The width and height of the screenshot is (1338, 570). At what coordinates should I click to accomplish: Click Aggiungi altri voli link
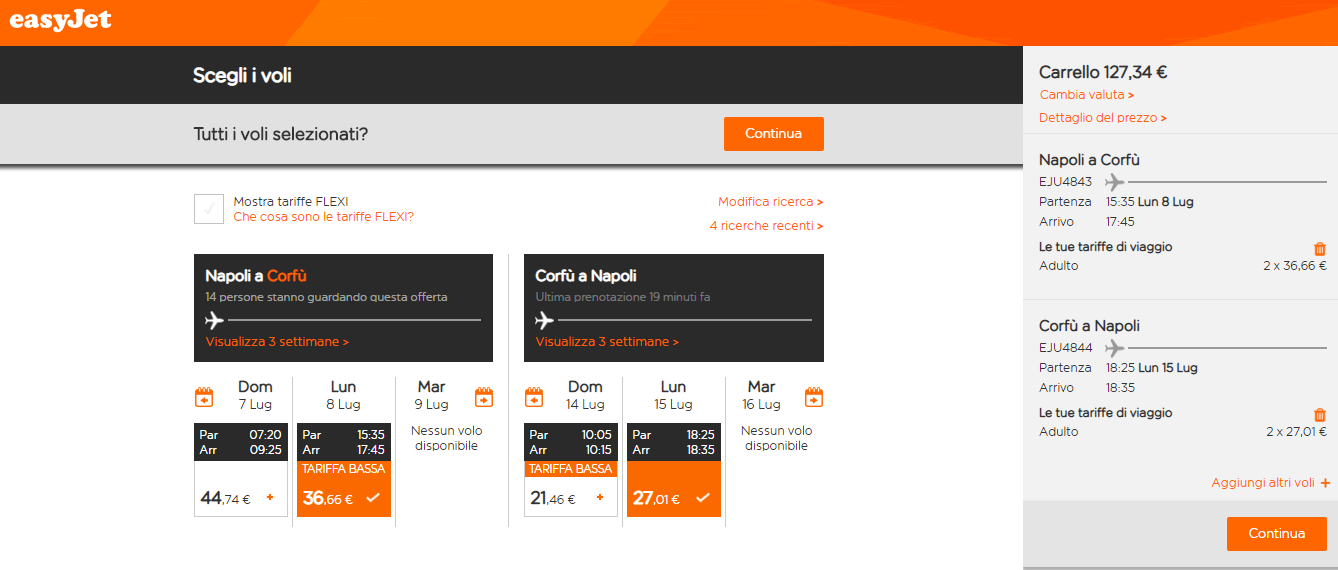pos(1263,483)
